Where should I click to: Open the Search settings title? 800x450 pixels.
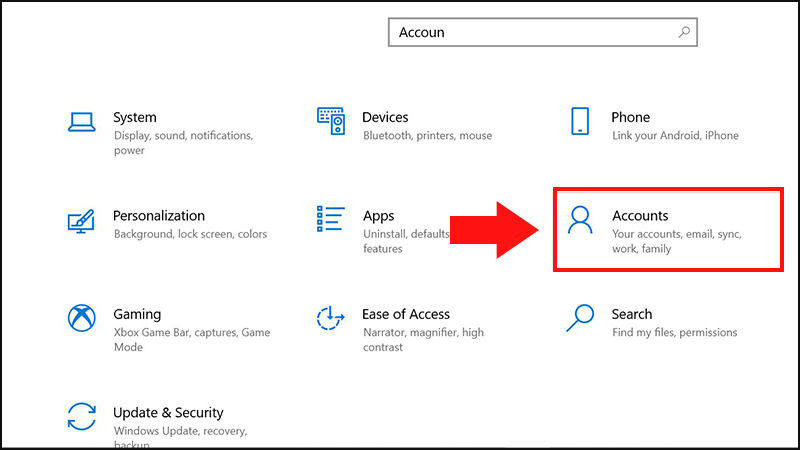point(632,314)
